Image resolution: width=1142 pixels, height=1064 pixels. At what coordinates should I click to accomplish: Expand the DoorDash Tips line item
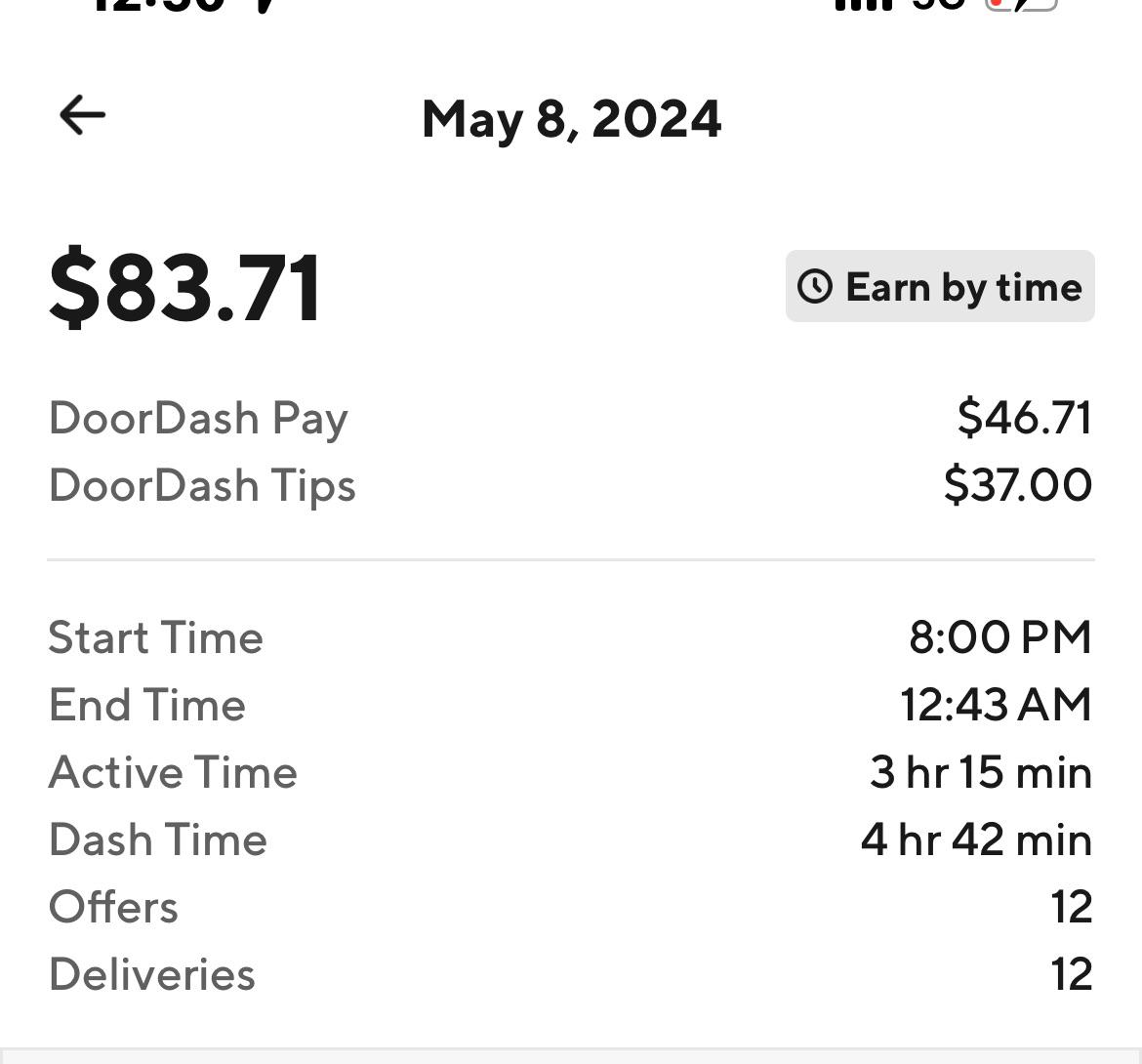coord(571,484)
